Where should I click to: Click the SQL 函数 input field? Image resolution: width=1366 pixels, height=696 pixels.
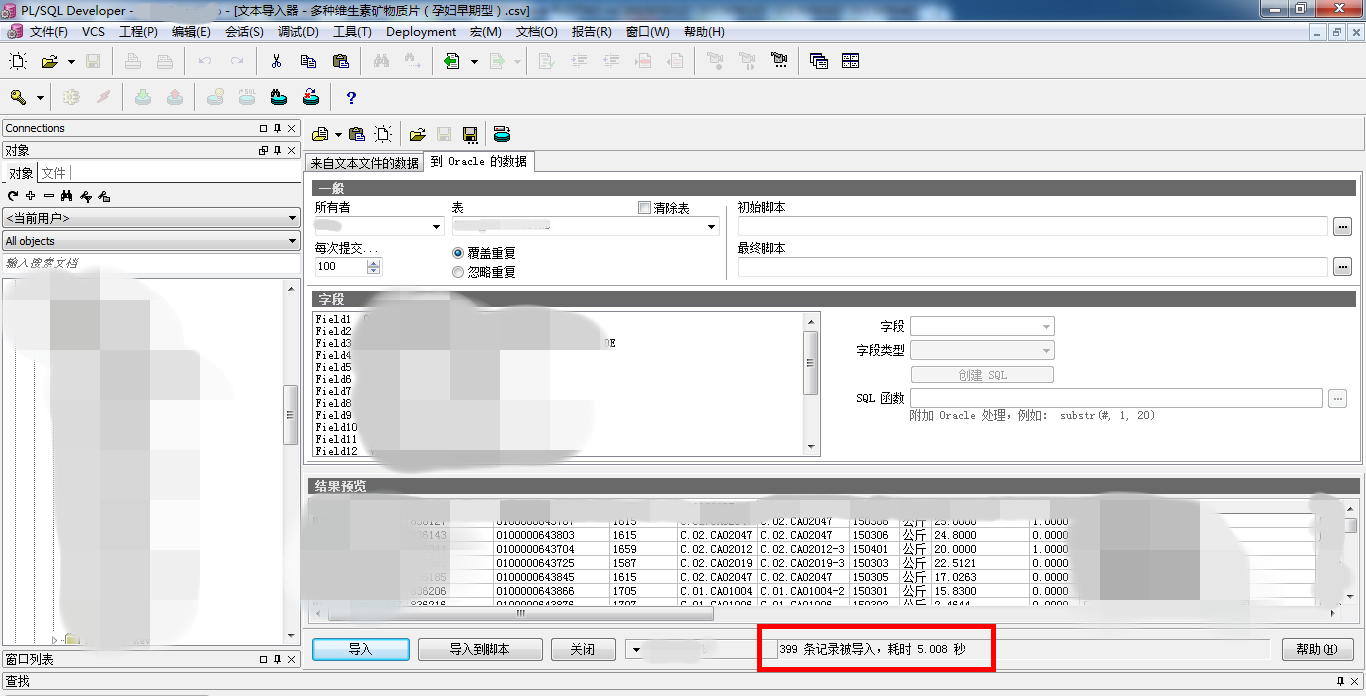point(1116,398)
